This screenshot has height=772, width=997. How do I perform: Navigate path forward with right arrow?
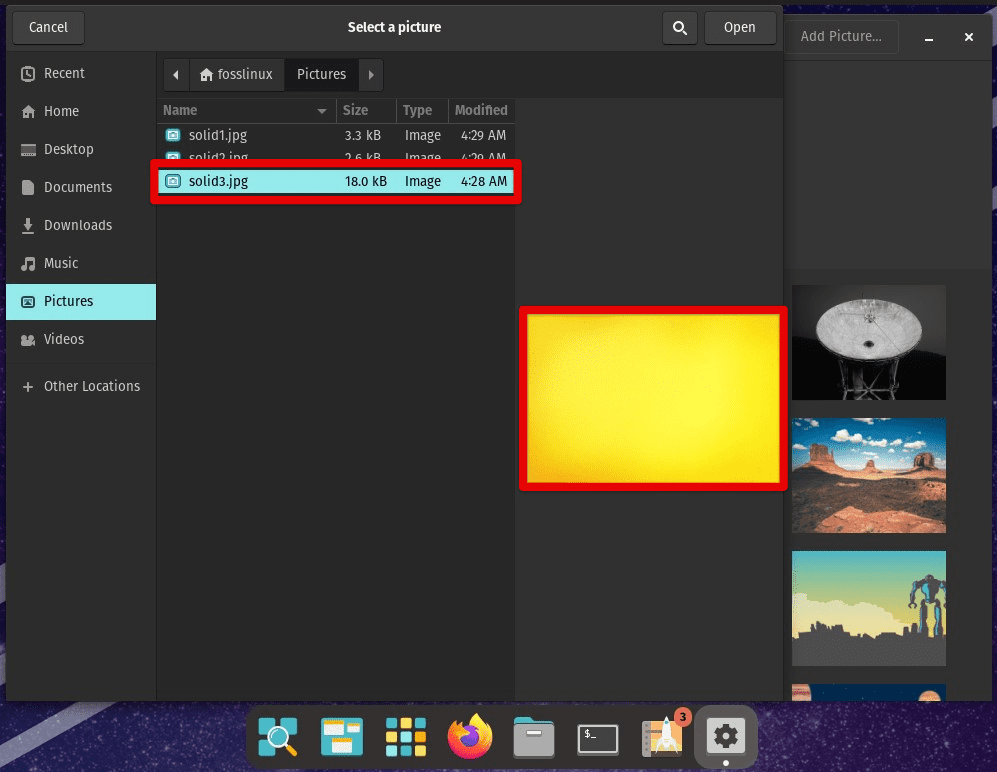pyautogui.click(x=371, y=75)
